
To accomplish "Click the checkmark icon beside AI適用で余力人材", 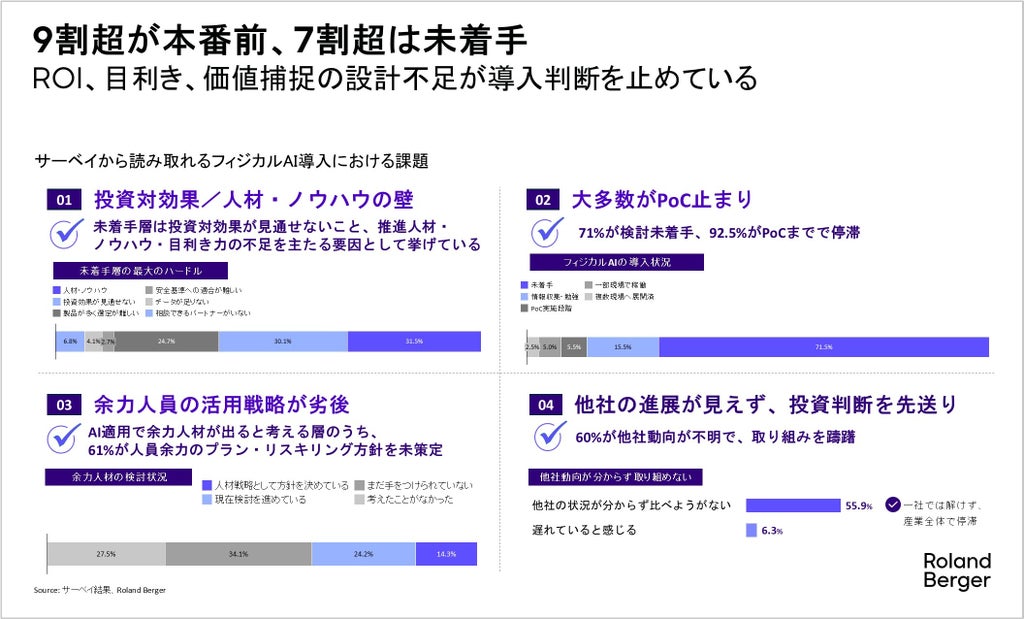I will (x=64, y=437).
